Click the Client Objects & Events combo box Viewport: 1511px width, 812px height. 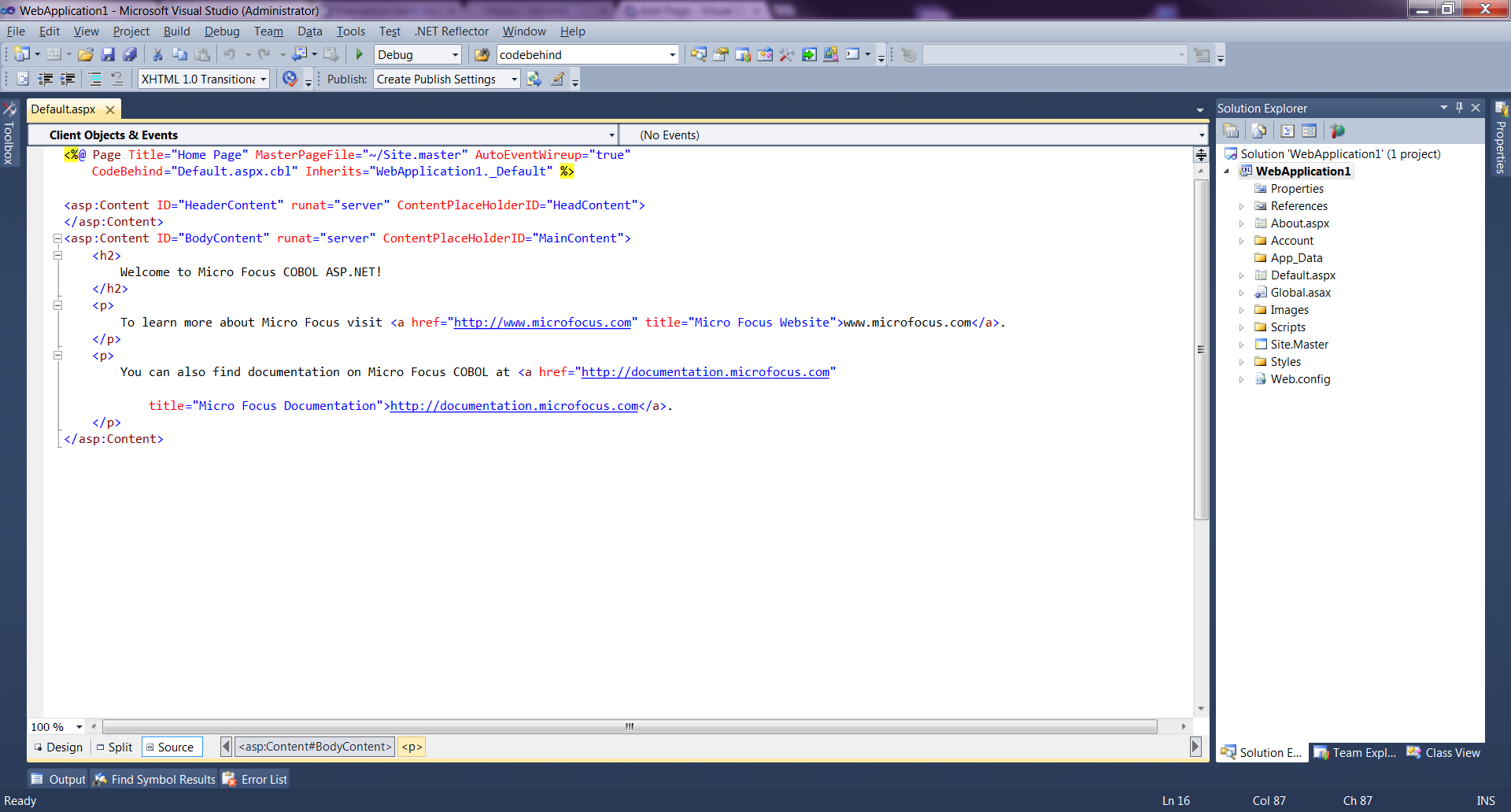pos(323,135)
